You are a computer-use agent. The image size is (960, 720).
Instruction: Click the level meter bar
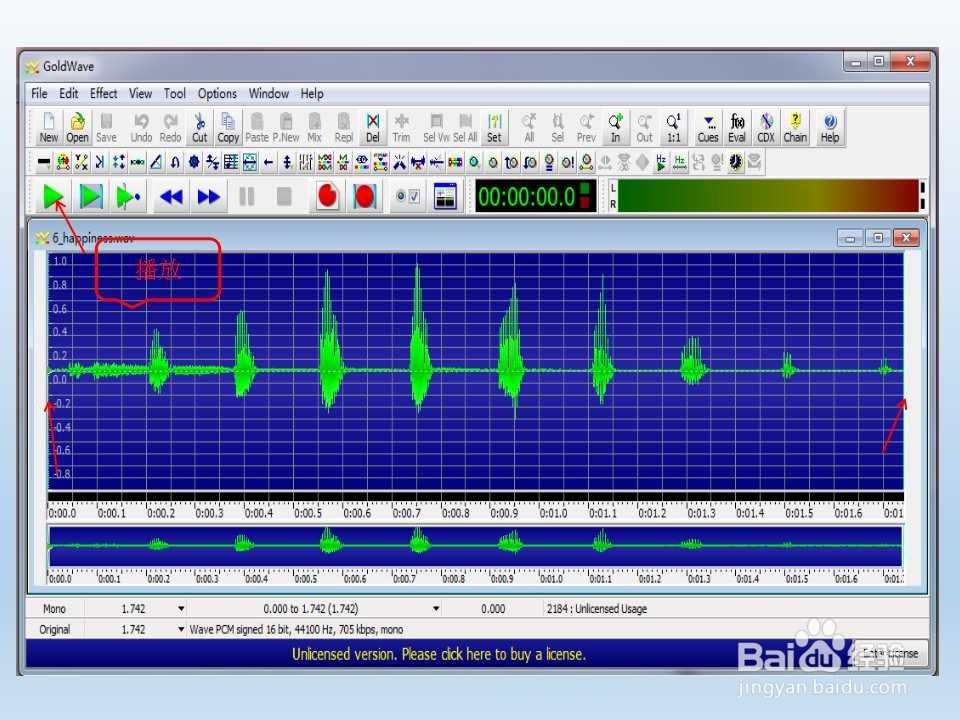click(767, 196)
